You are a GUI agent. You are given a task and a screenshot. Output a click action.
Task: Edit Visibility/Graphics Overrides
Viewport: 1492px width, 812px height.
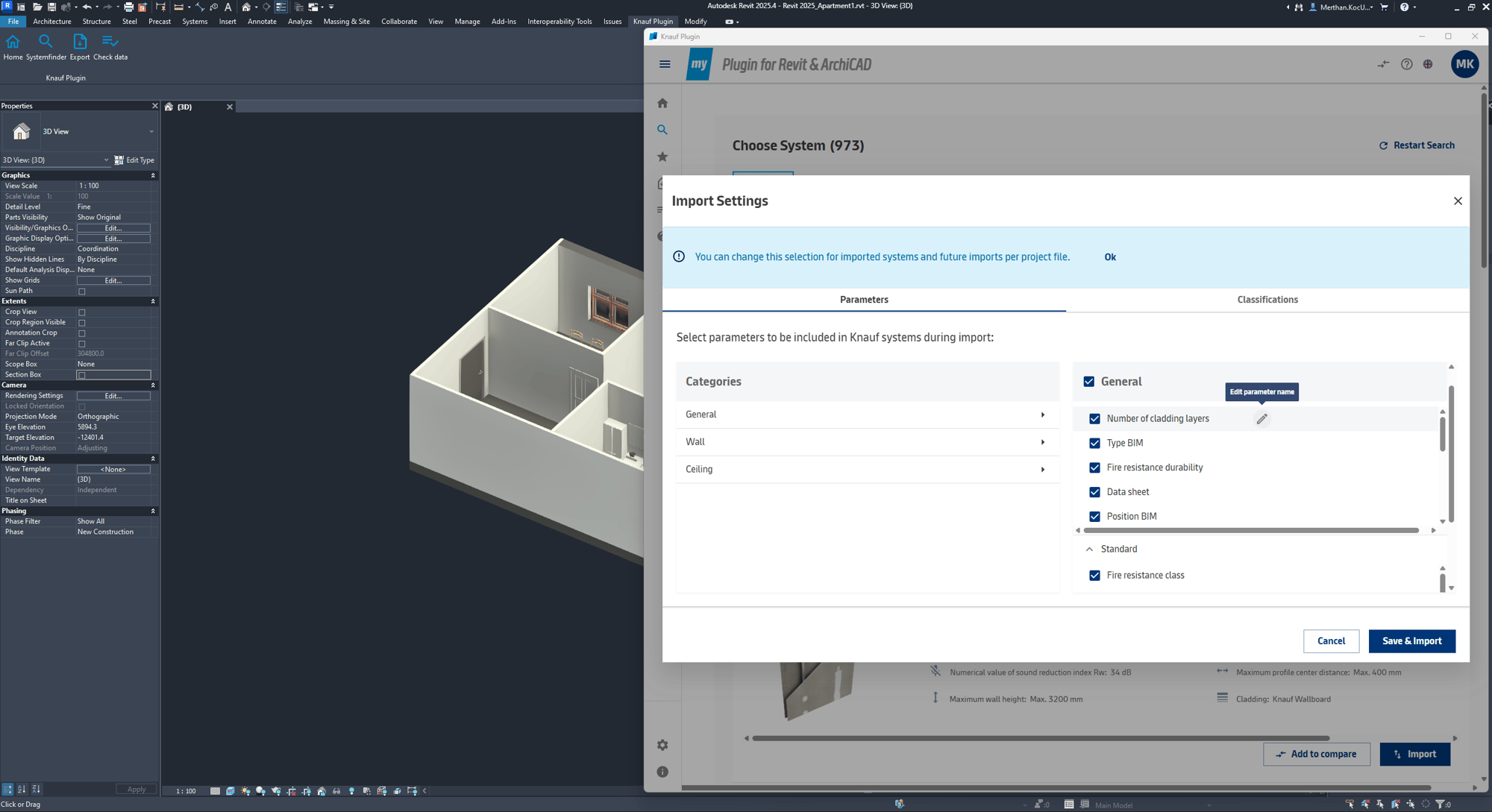[113, 228]
